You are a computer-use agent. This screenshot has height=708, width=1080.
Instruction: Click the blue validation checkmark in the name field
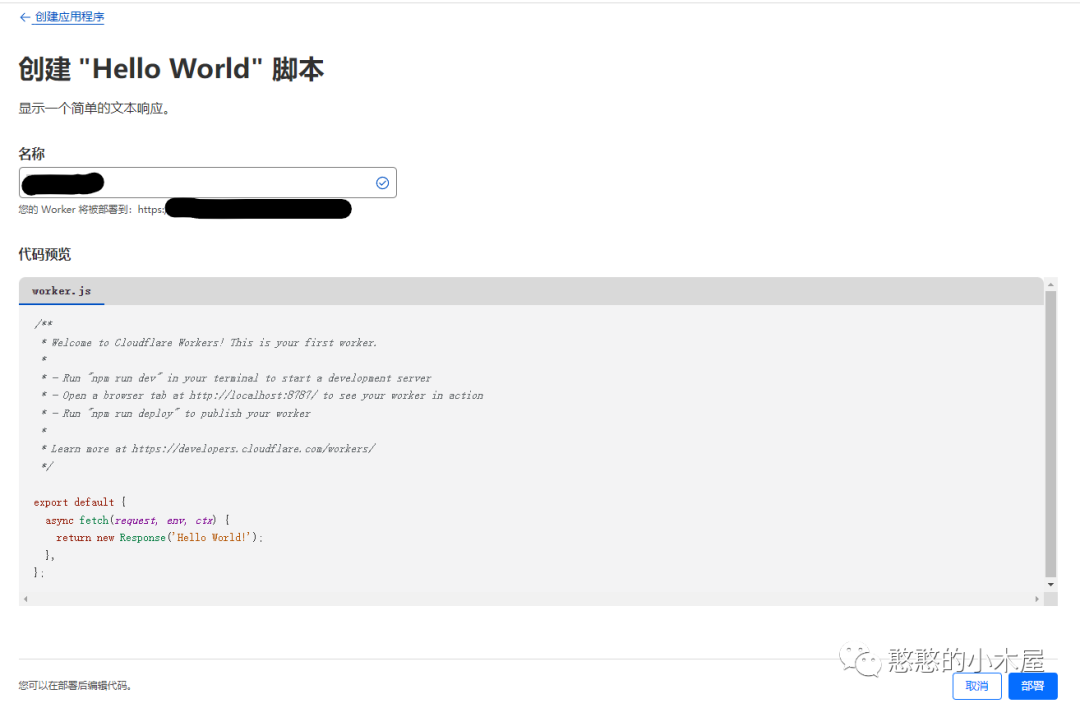tap(382, 182)
